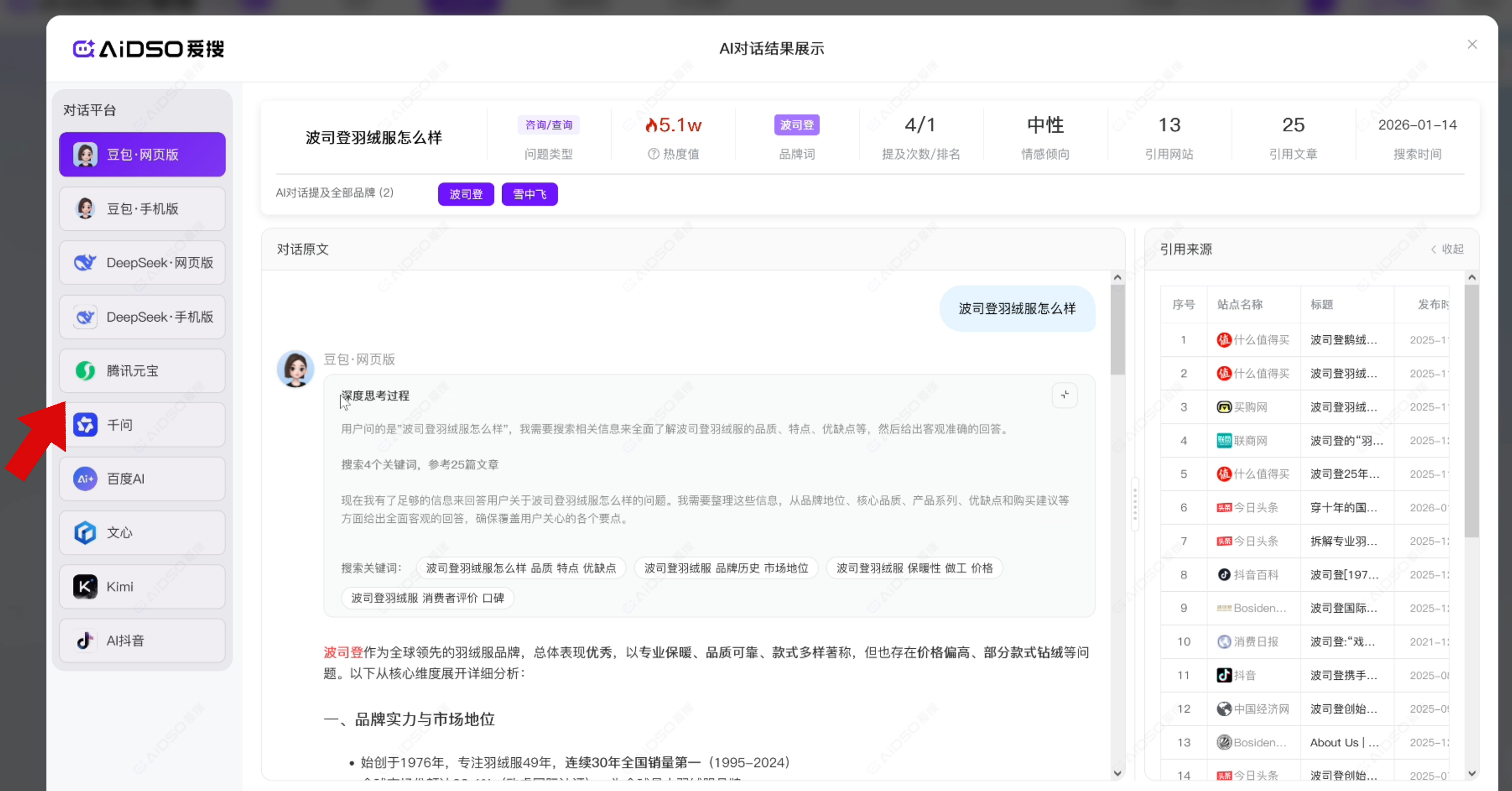The height and width of the screenshot is (791, 1512).
Task: Switch to 豆包·网页版 tab
Action: point(142,154)
